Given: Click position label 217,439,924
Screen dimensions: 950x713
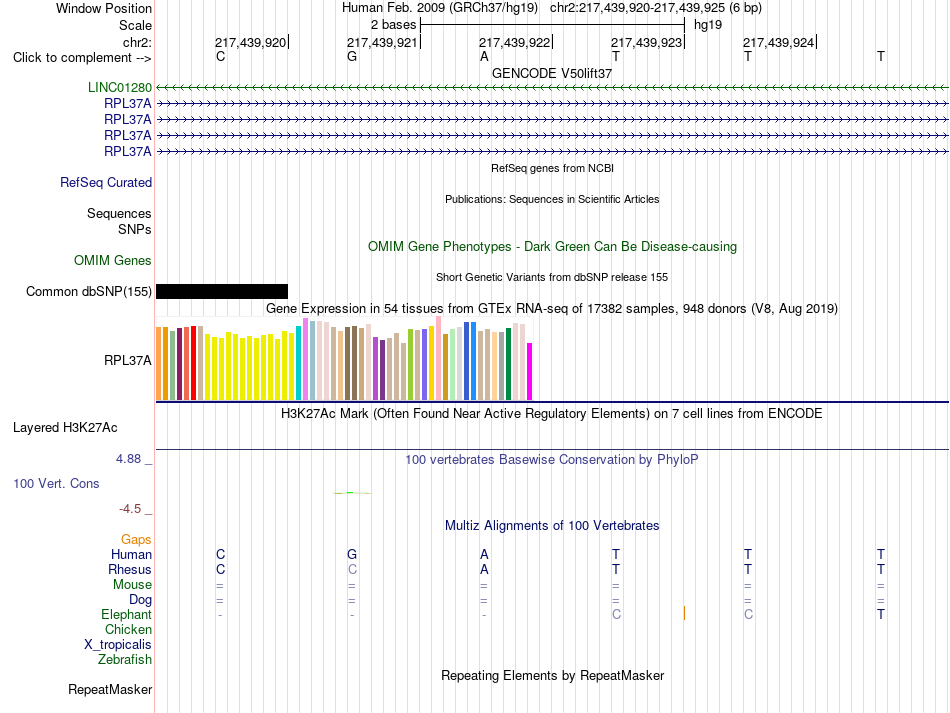Looking at the screenshot, I should pyautogui.click(x=779, y=42).
